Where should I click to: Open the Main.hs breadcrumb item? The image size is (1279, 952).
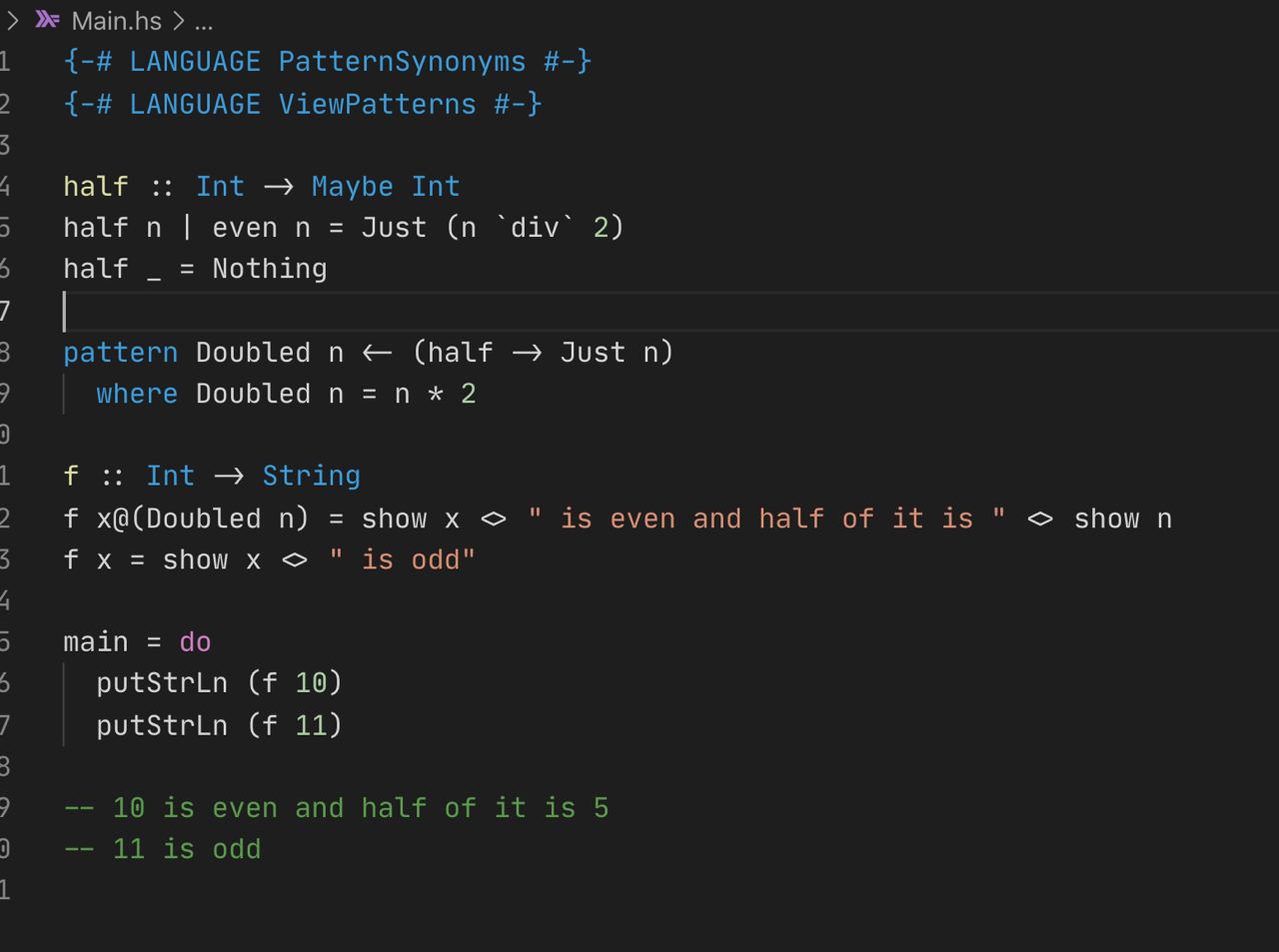(x=116, y=21)
